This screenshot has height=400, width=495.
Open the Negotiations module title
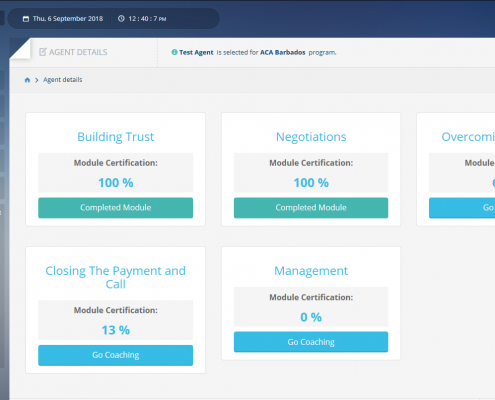tap(311, 137)
